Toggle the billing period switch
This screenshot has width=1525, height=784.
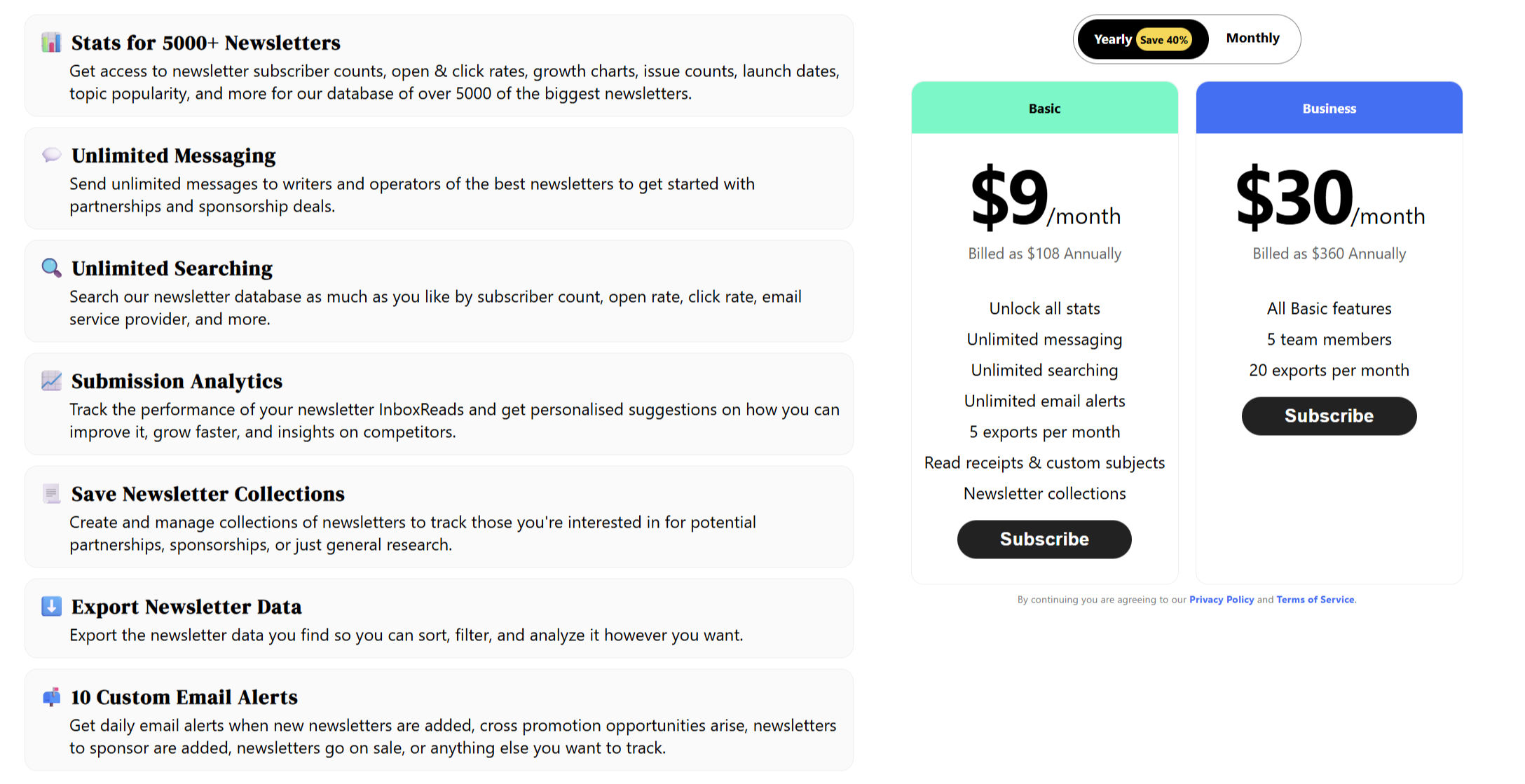1187,39
